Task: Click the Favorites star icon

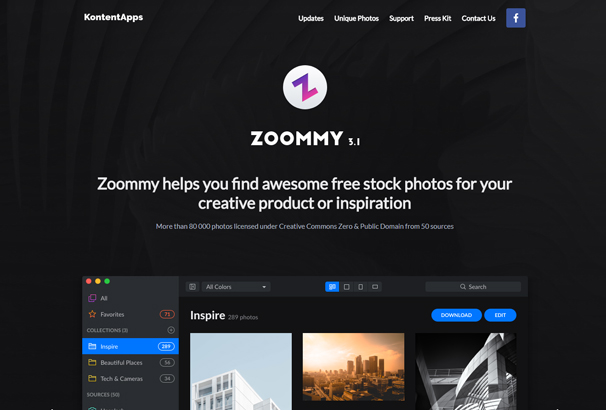Action: [x=92, y=314]
